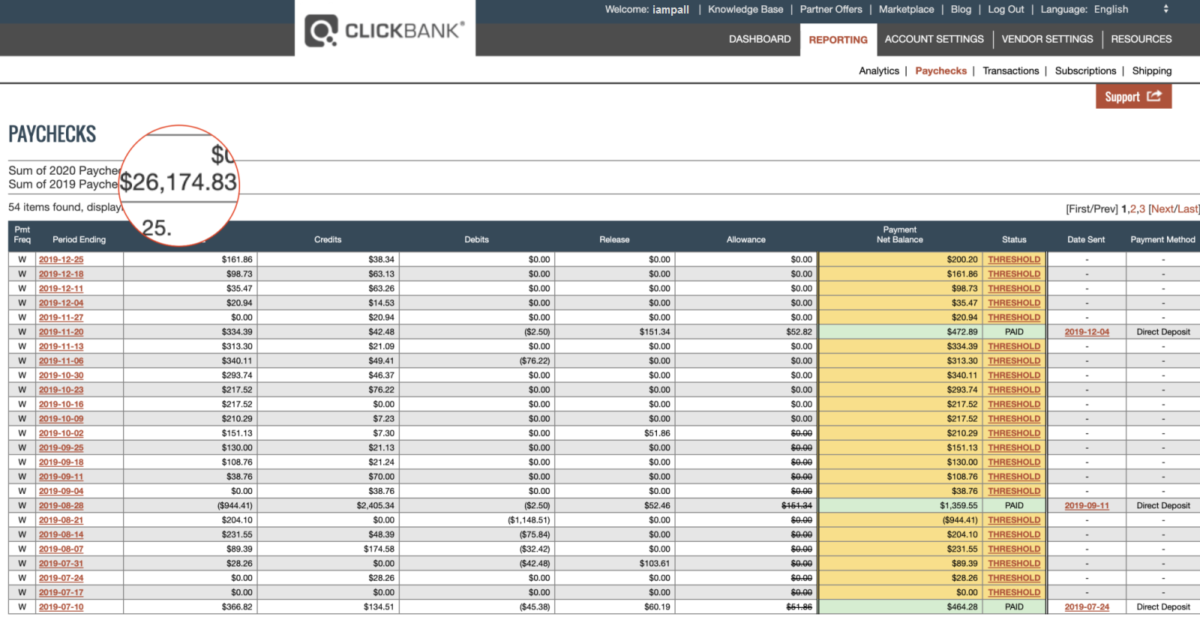Open period ending 2019-10-30
Image resolution: width=1200 pixels, height=617 pixels.
[x=61, y=375]
